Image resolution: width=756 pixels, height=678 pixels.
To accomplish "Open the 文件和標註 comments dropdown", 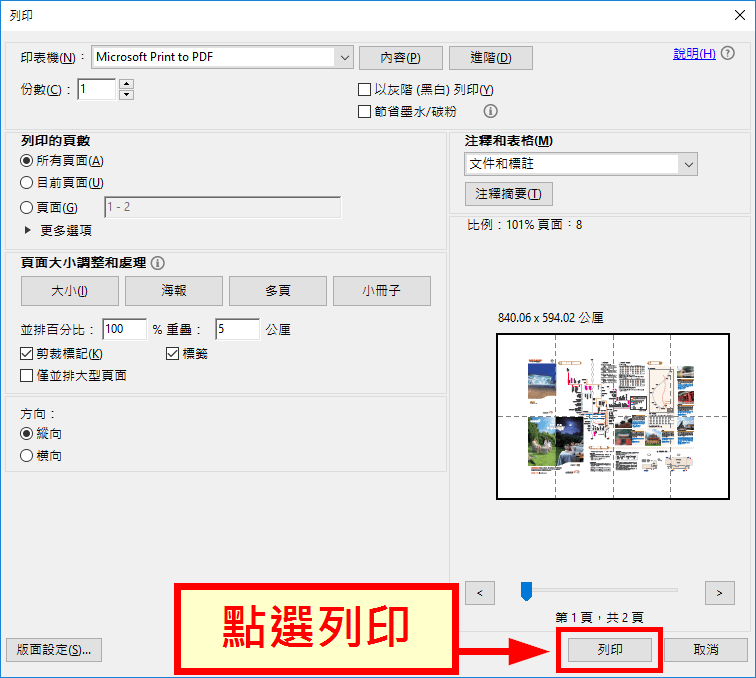I will (x=688, y=164).
